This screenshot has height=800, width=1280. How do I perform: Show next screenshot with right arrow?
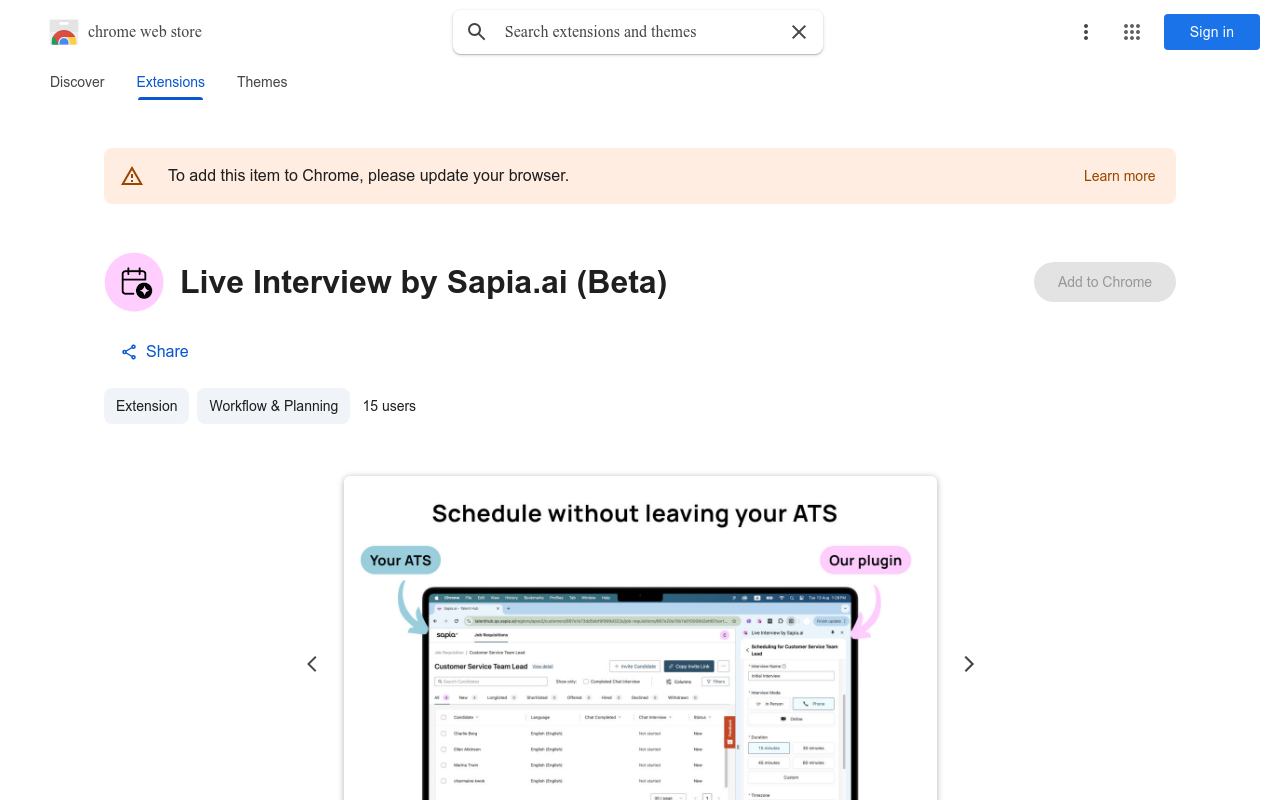[x=968, y=664]
